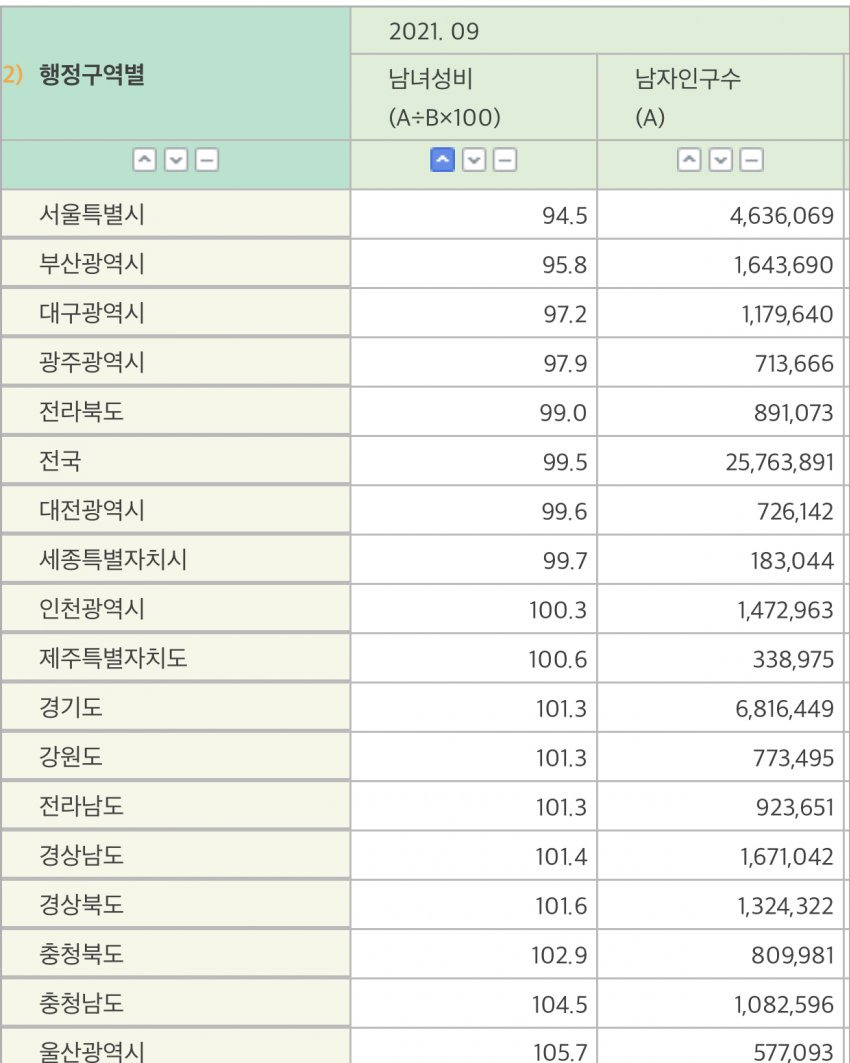Select the 충청북도 row label
This screenshot has width=850, height=1063.
(x=81, y=954)
